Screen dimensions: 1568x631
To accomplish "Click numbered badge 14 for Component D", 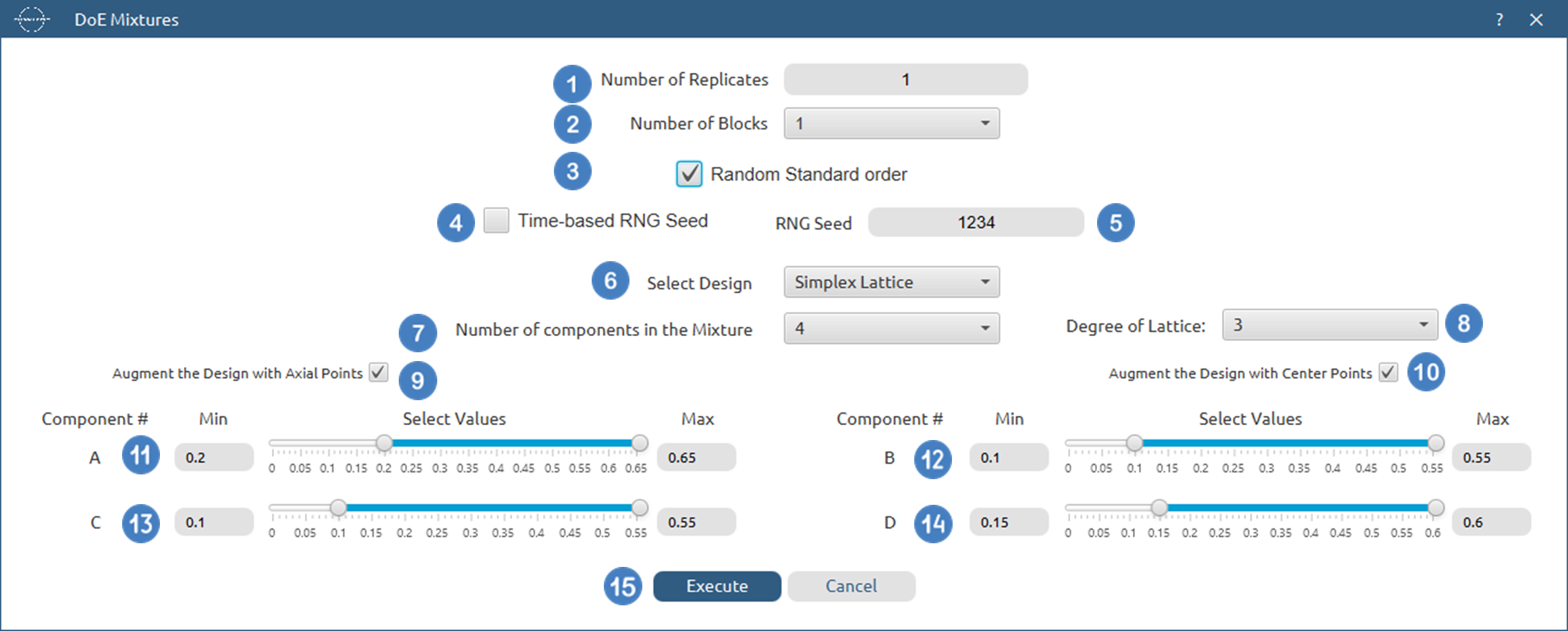I will pyautogui.click(x=932, y=524).
